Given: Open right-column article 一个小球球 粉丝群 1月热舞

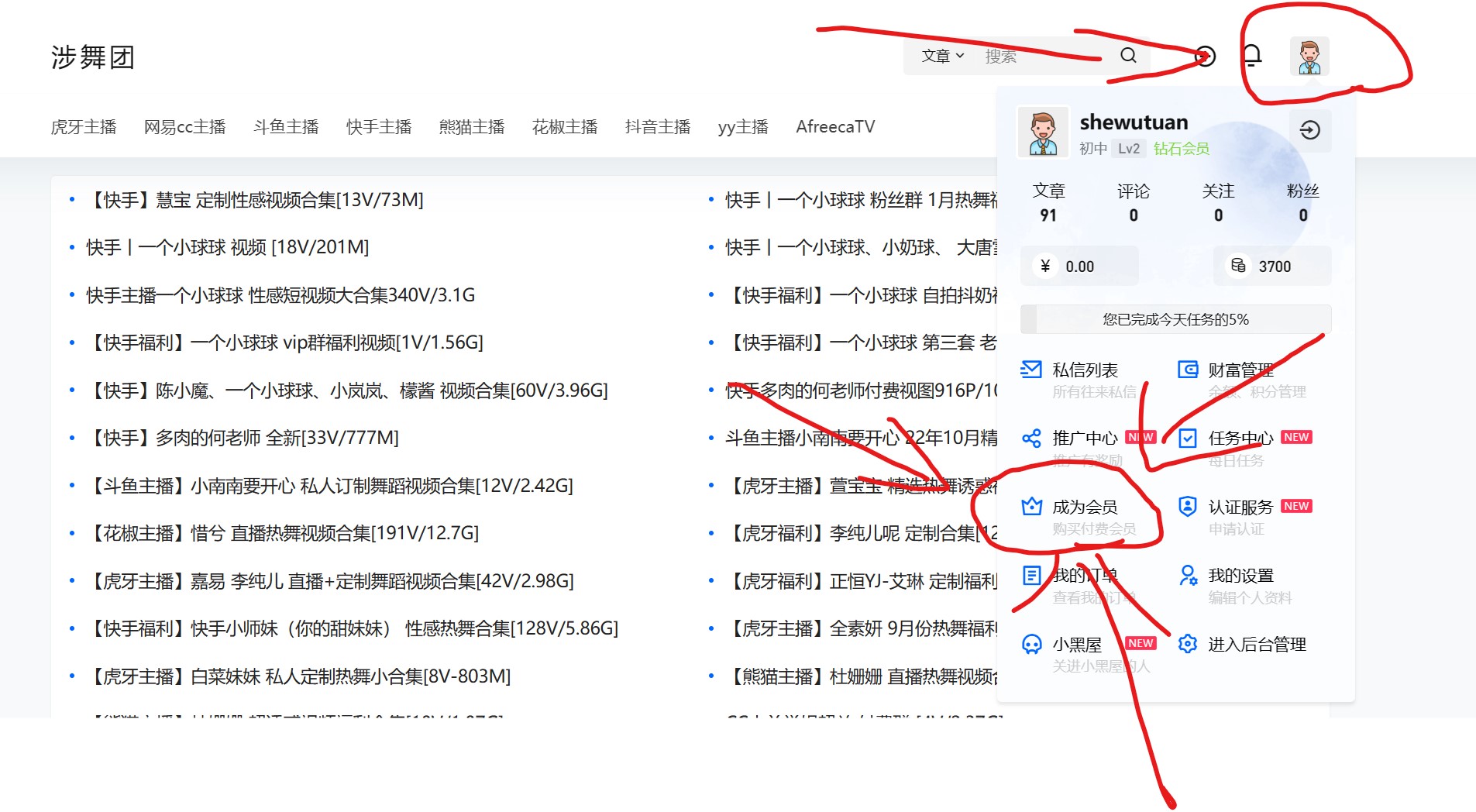Looking at the screenshot, I should click(x=862, y=200).
